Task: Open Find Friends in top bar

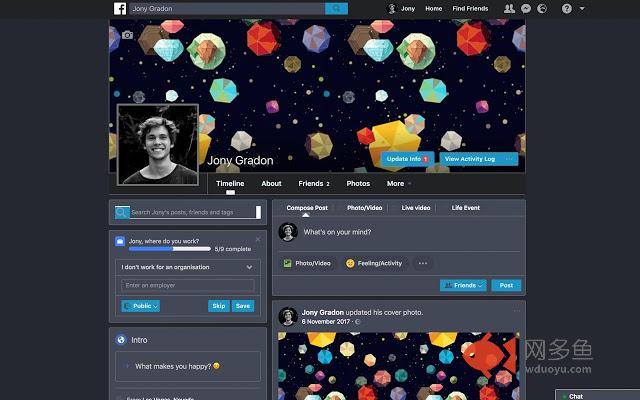Action: [x=470, y=9]
